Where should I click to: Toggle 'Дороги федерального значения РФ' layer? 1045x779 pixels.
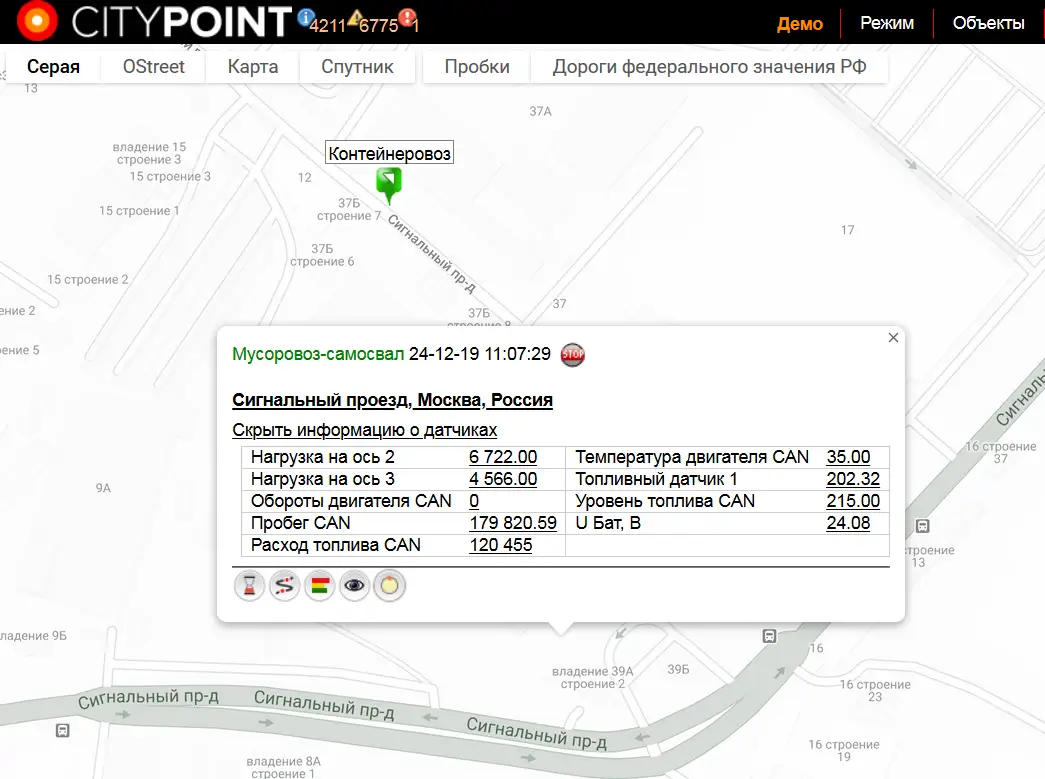coord(709,67)
